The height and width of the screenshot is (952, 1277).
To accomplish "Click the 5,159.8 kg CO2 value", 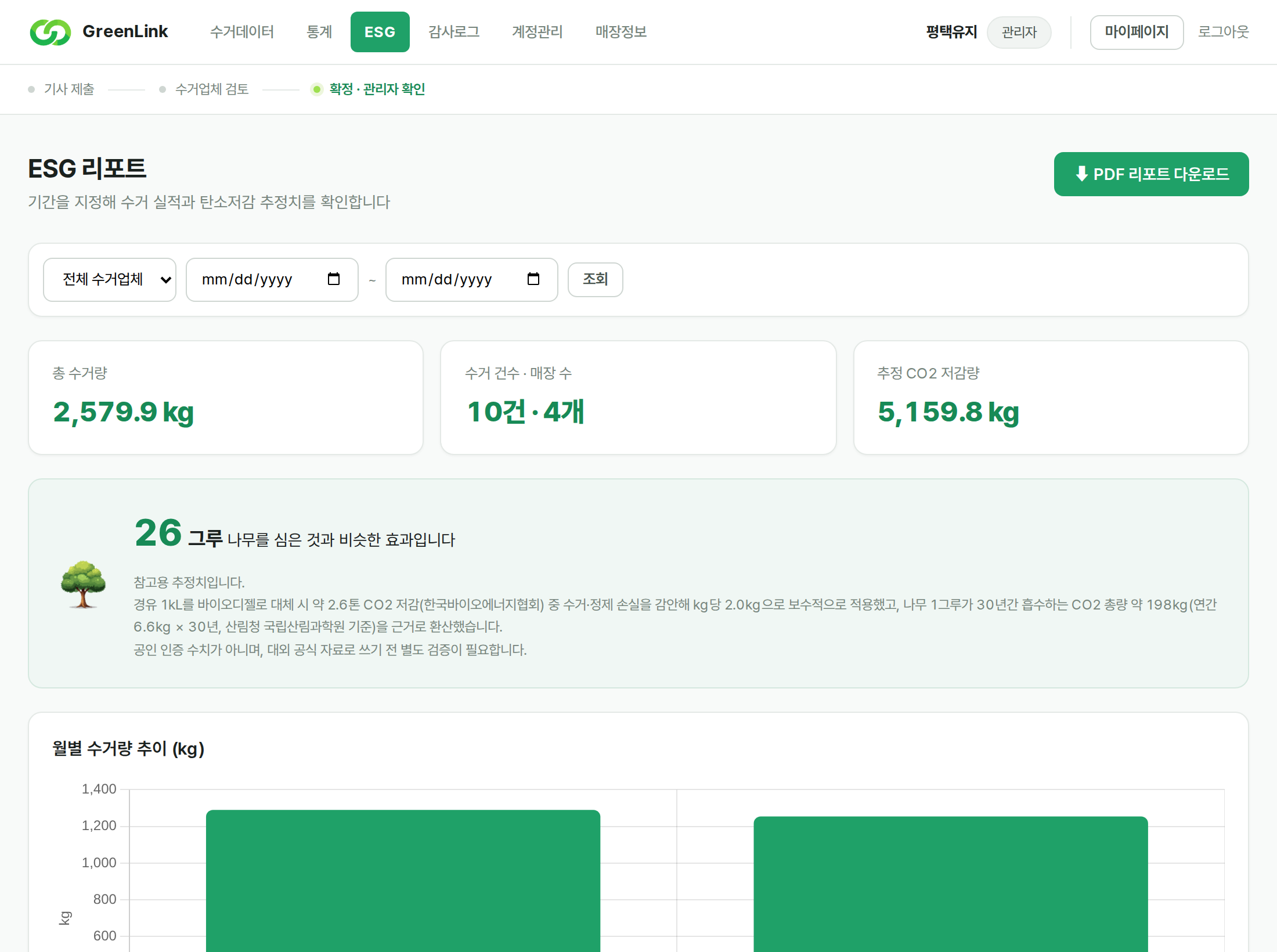I will (948, 412).
